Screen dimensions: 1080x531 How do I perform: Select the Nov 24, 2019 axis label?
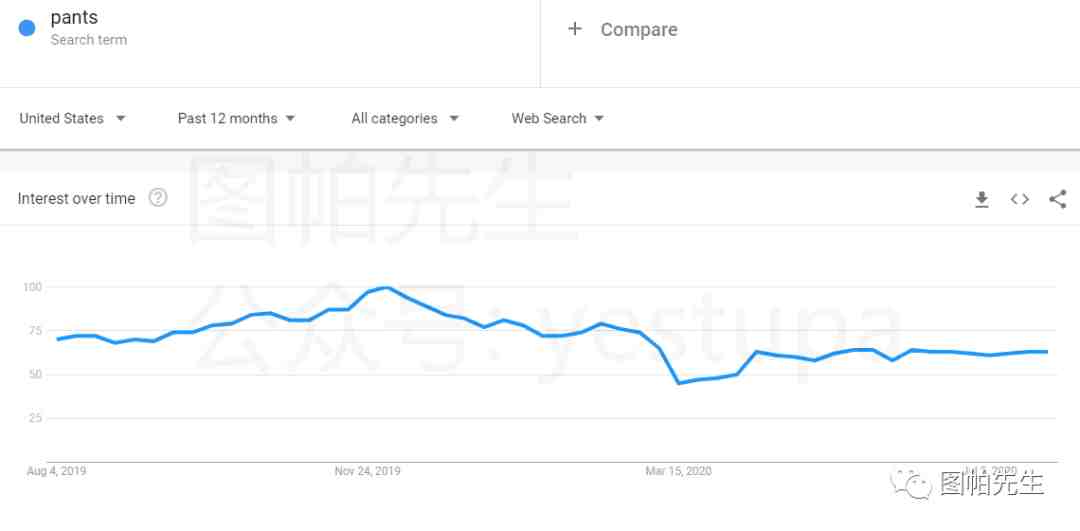point(367,471)
